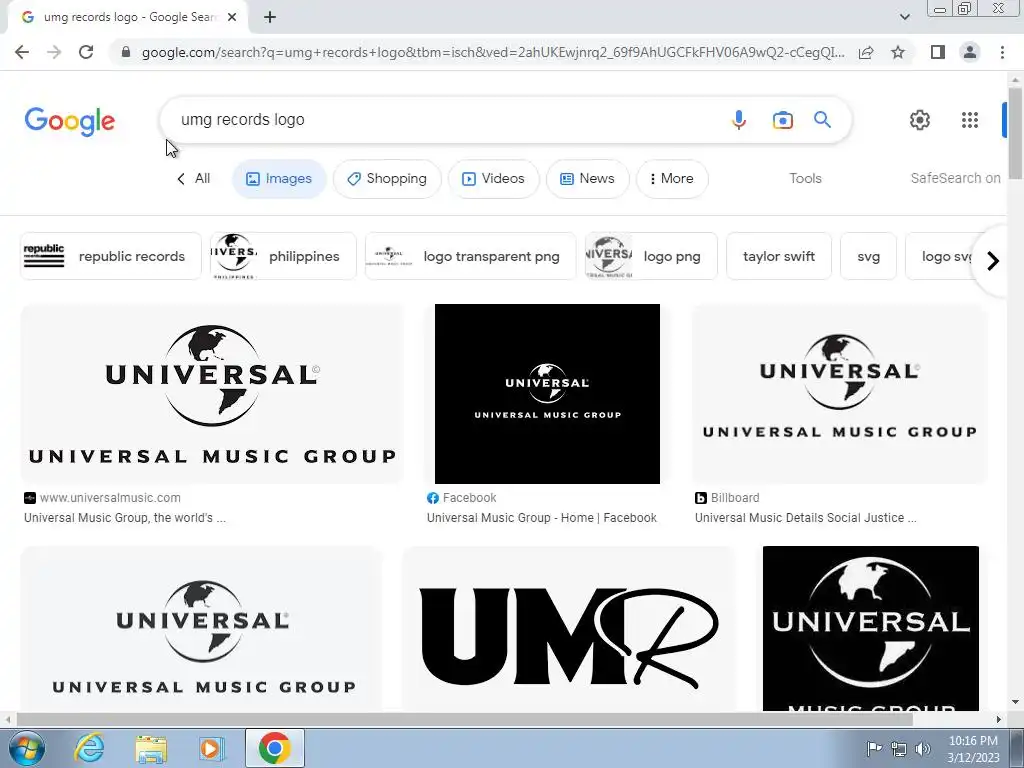Start voice search with microphone icon
1024x768 pixels.
point(739,120)
